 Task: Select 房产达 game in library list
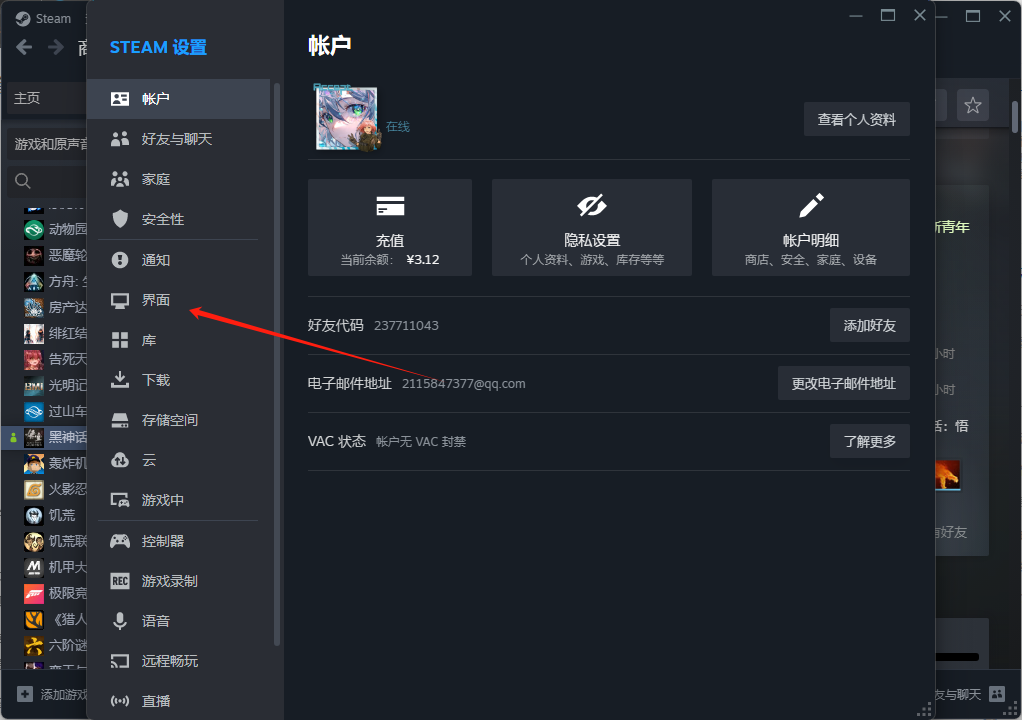[55, 307]
